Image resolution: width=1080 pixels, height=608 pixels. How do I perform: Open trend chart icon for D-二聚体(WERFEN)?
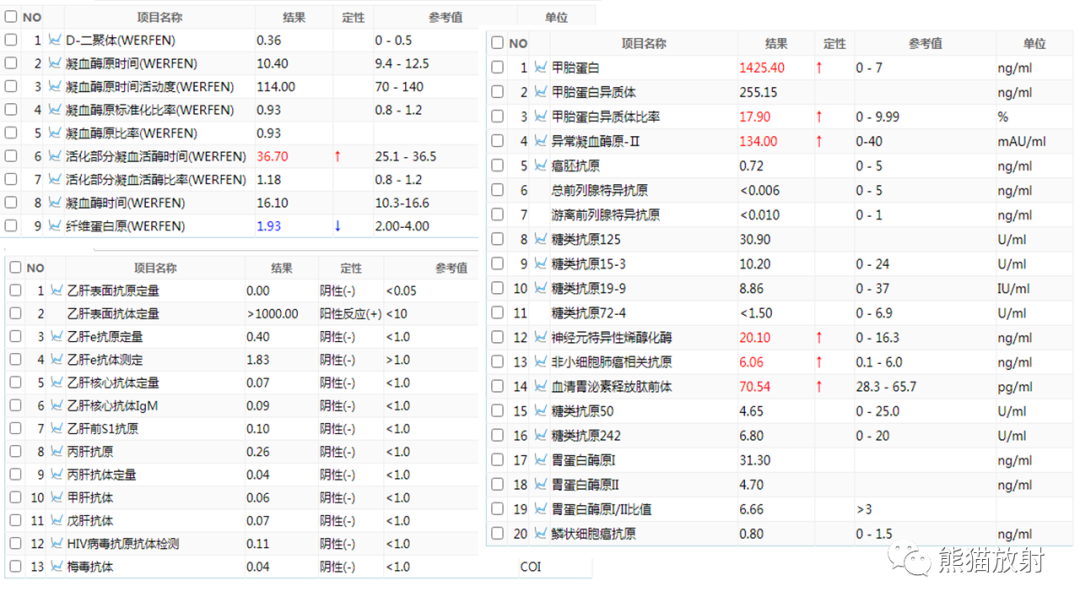(54, 40)
